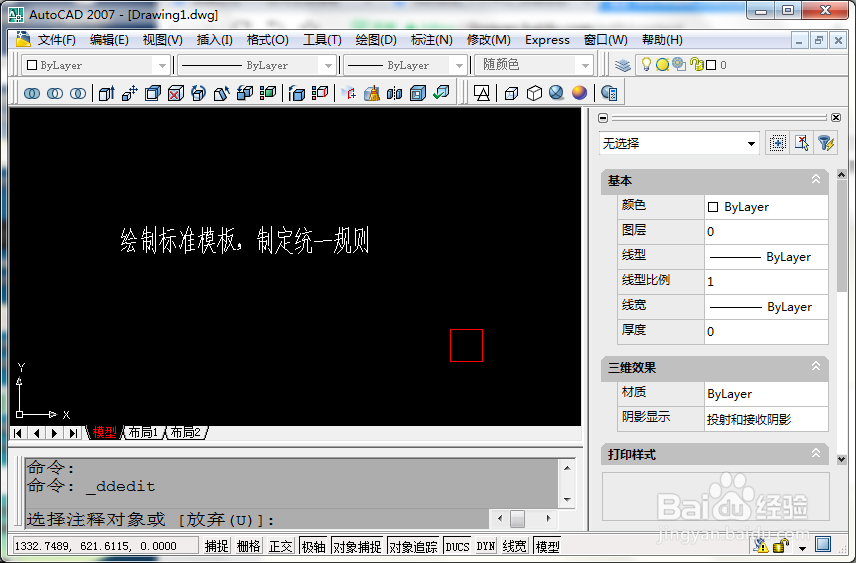Screen dimensions: 856x563
Task: Open the 修改(M) menu
Action: point(489,40)
